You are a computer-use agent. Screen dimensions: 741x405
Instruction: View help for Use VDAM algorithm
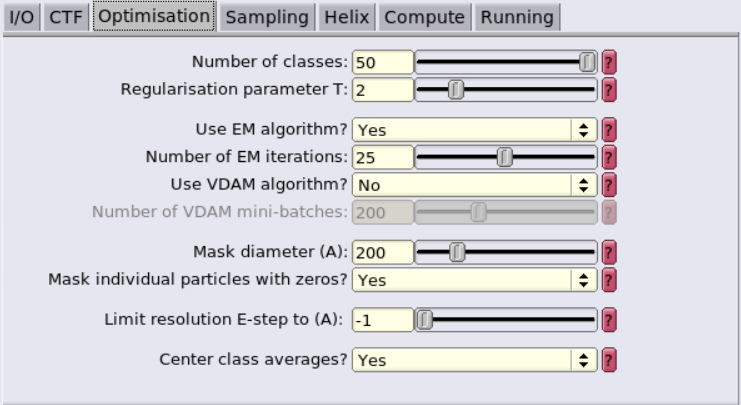pyautogui.click(x=609, y=185)
